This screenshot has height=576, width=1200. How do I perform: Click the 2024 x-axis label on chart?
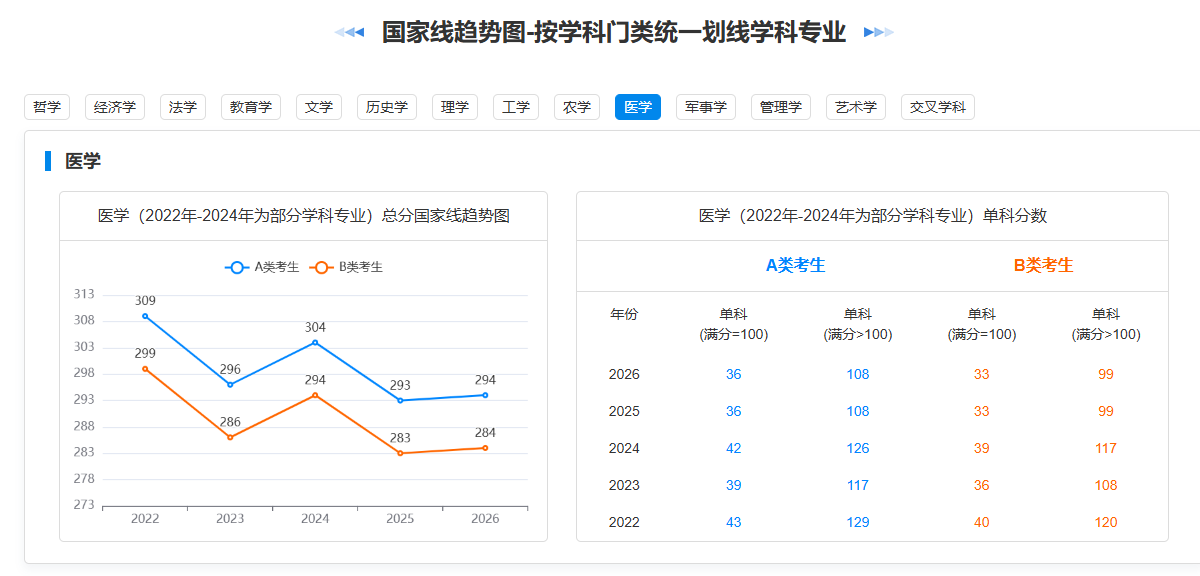coord(315,519)
